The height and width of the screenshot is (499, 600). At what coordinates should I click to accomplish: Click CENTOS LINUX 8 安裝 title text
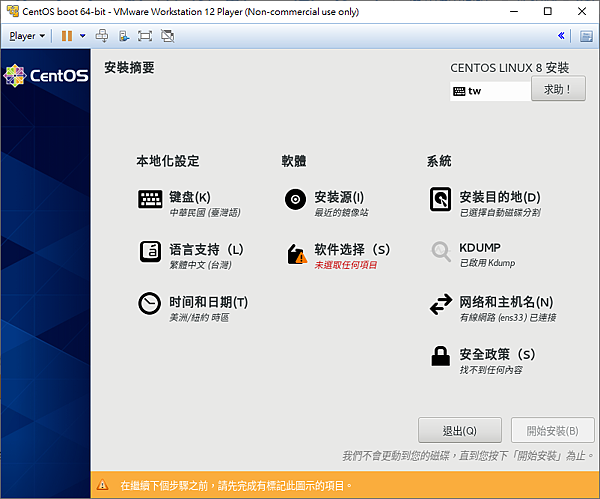point(509,68)
